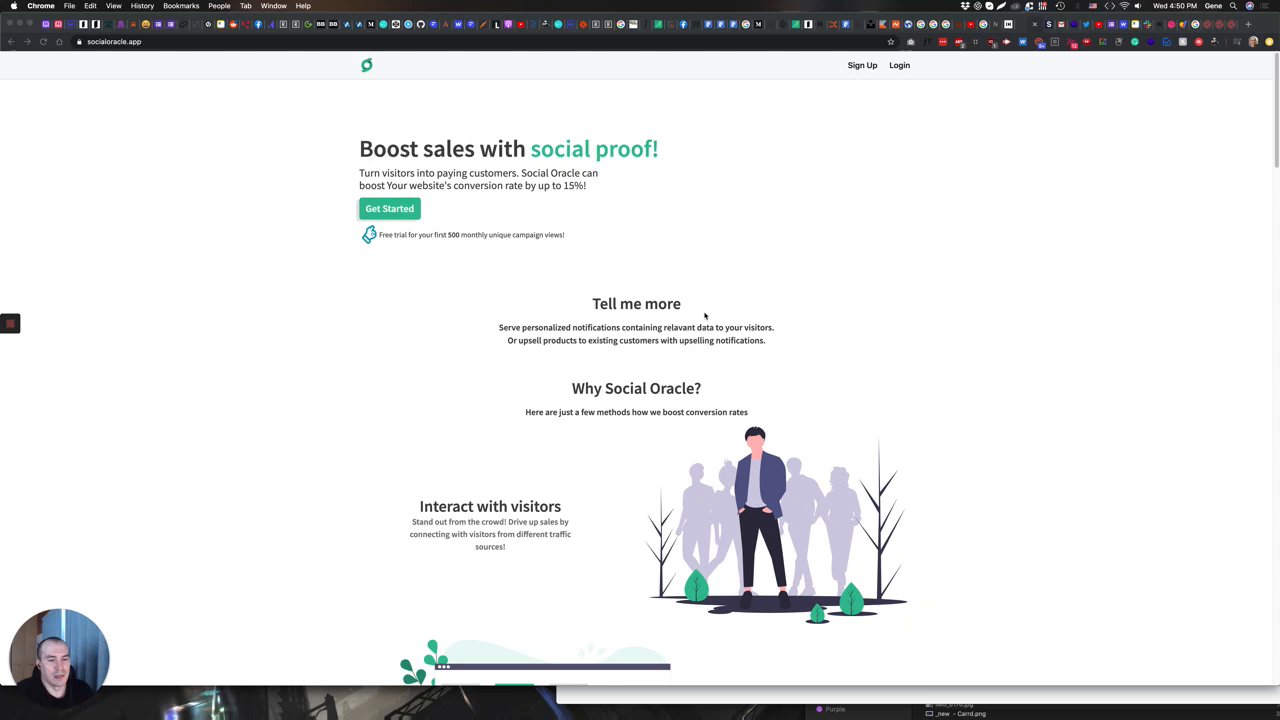Click the red recording indicator at left edge

point(10,323)
